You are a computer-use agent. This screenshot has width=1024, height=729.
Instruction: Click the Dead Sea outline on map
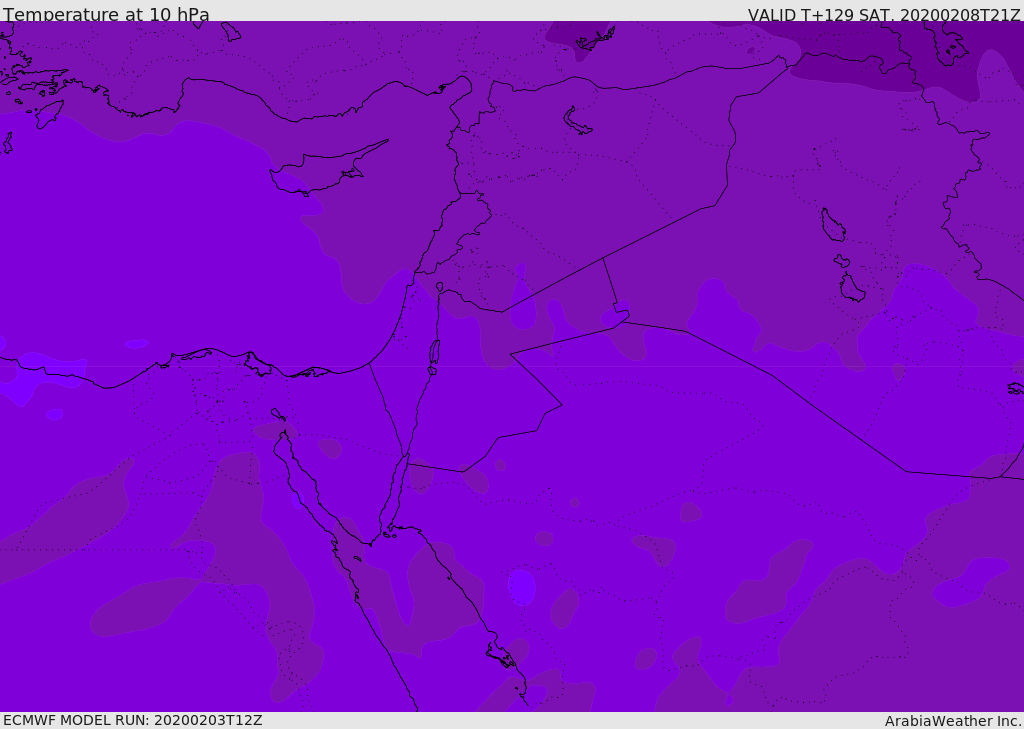point(434,356)
